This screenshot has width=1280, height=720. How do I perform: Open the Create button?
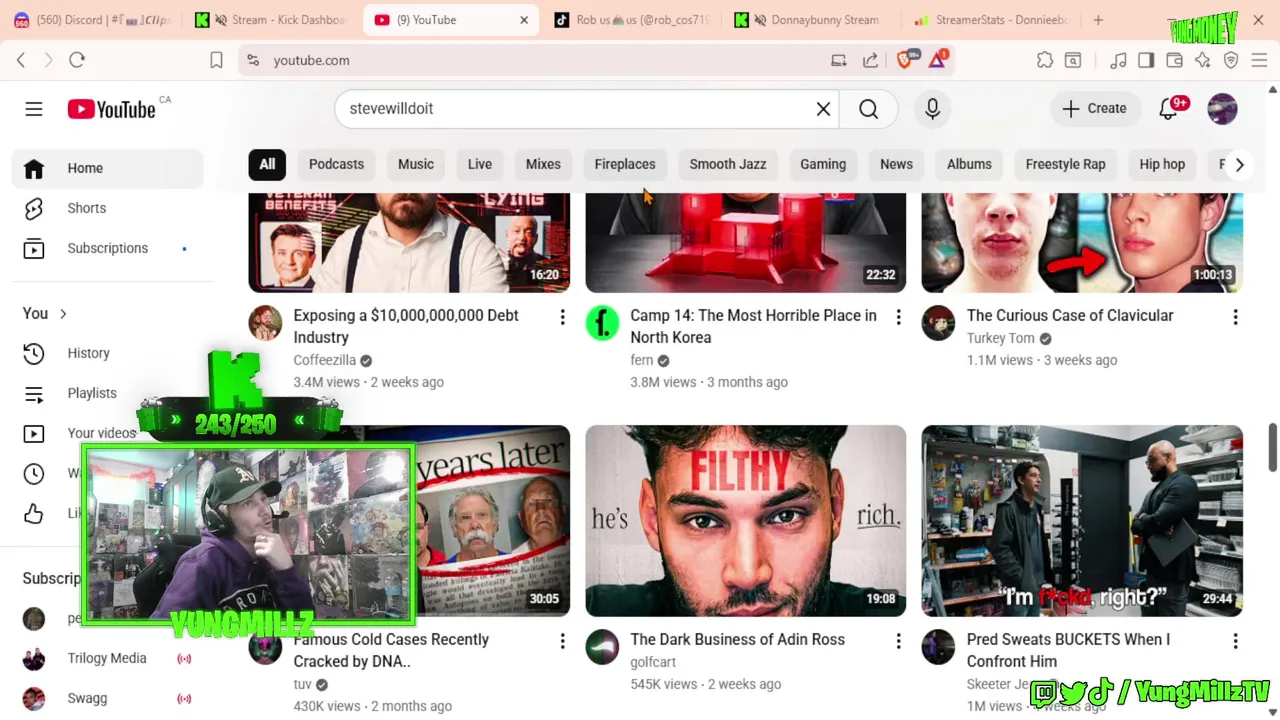[1094, 109]
